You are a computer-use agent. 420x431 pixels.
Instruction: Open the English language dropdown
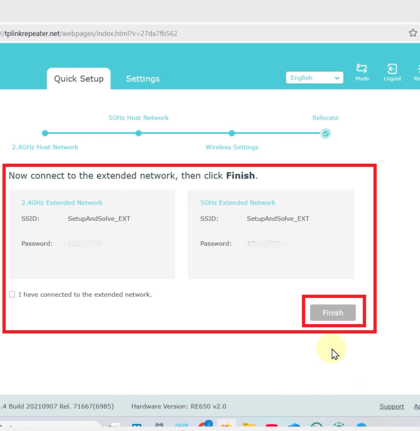click(314, 78)
